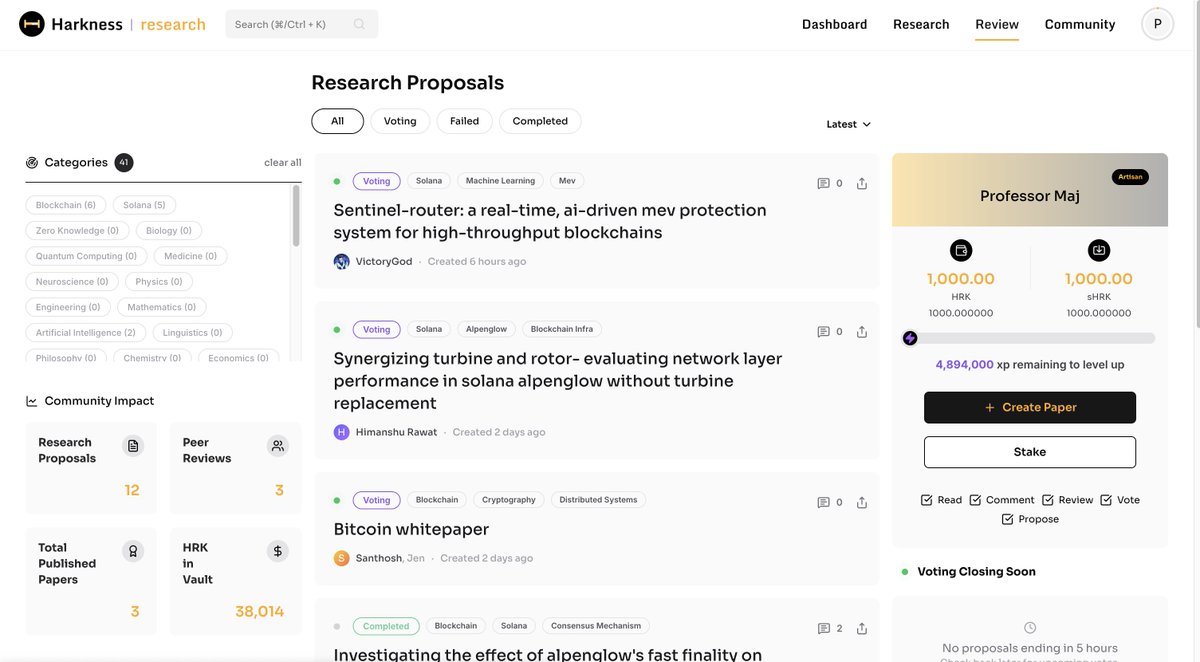The width and height of the screenshot is (1200, 662).
Task: Click the Consensus Mechanism tag
Action: point(596,626)
